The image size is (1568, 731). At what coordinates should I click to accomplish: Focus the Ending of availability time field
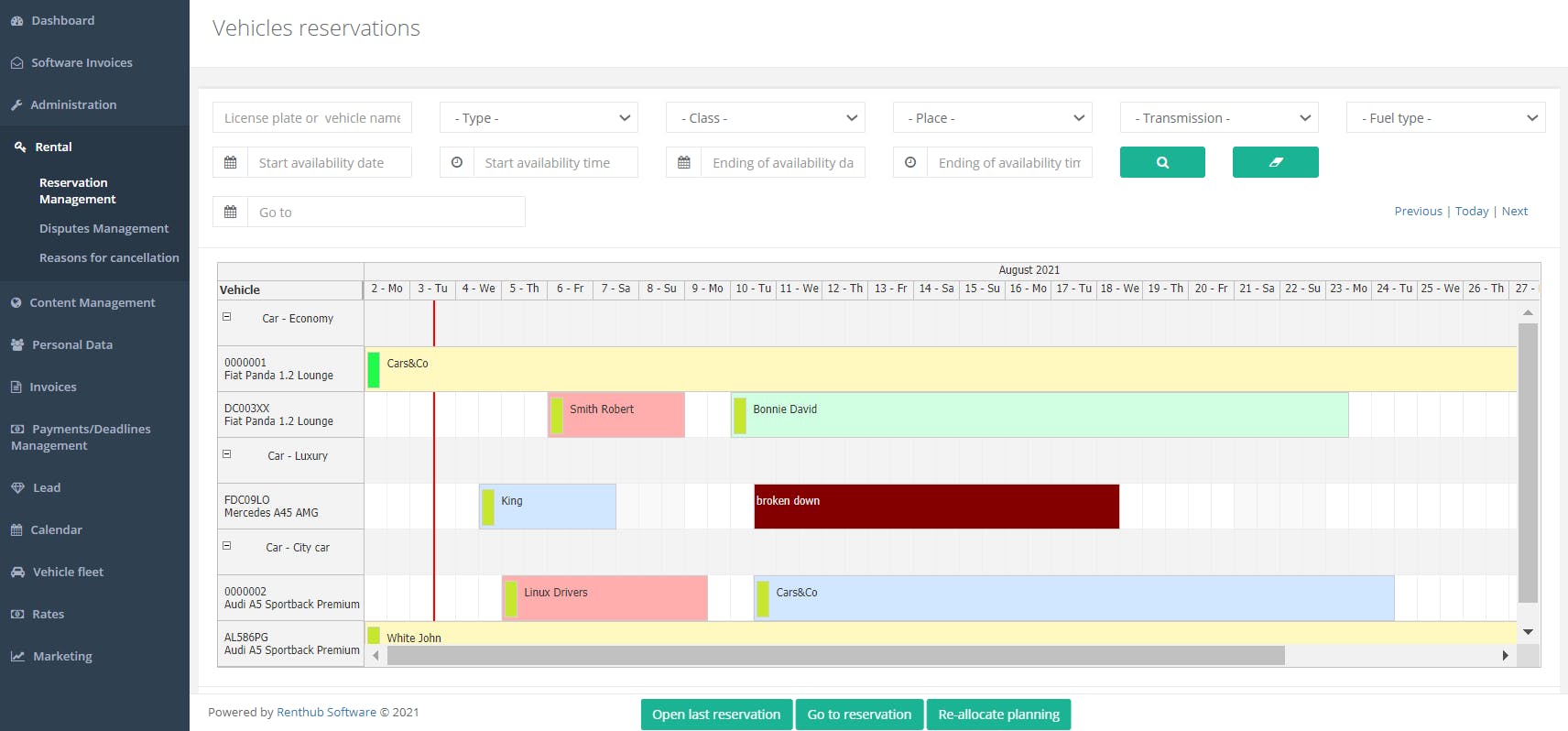point(1009,162)
